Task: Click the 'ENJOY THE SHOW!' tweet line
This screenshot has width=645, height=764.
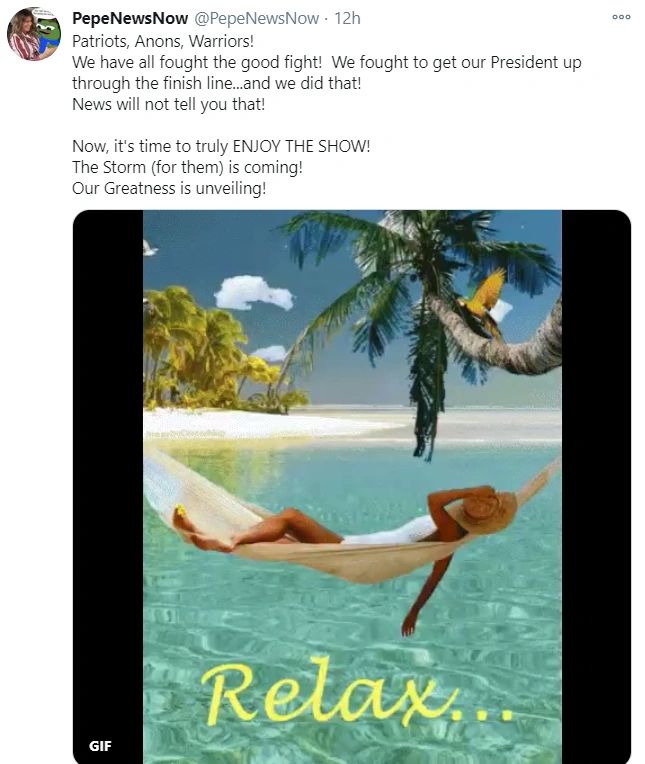Action: pyautogui.click(x=221, y=146)
